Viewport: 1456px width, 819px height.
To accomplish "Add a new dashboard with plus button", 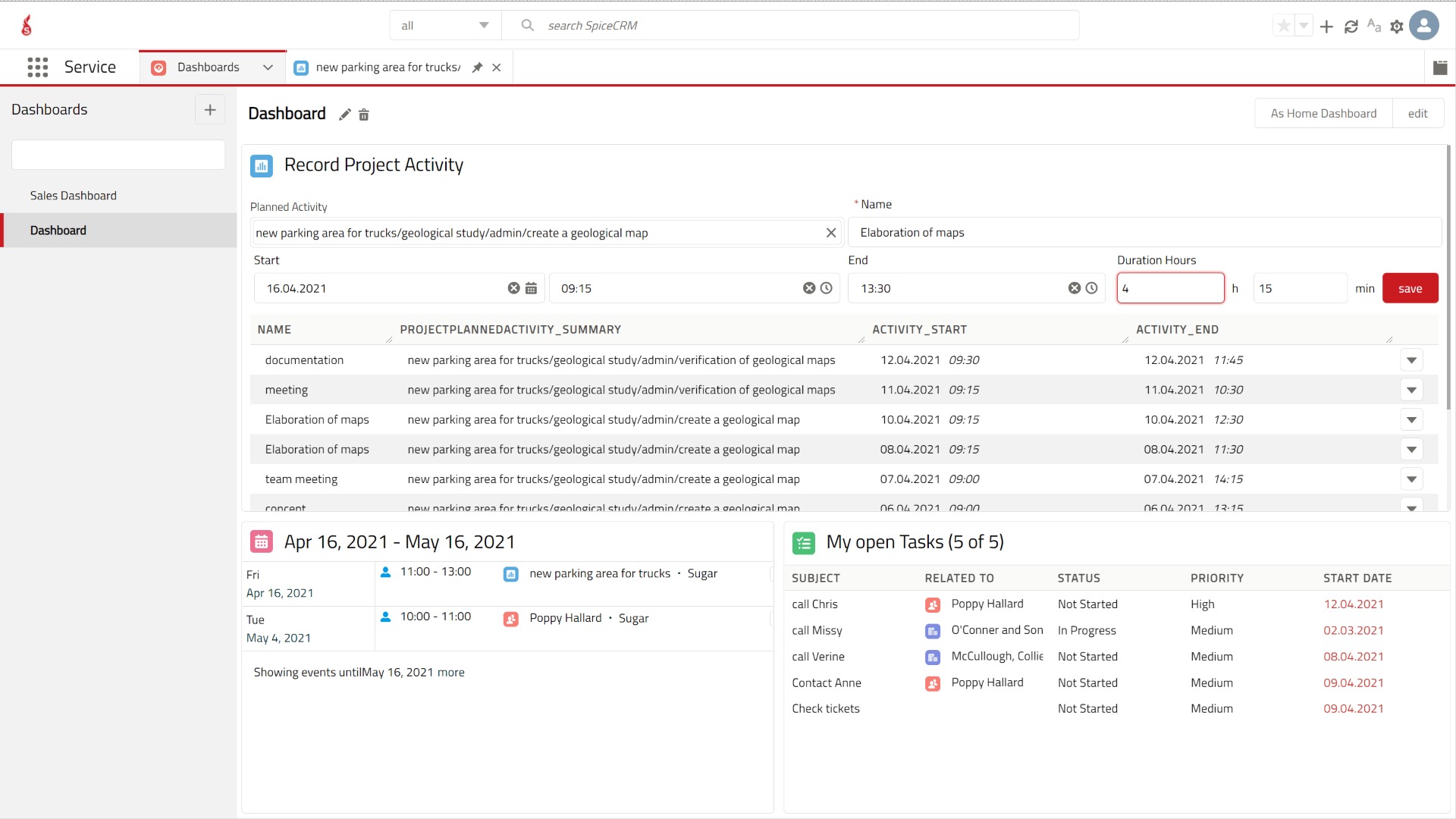I will pos(210,110).
